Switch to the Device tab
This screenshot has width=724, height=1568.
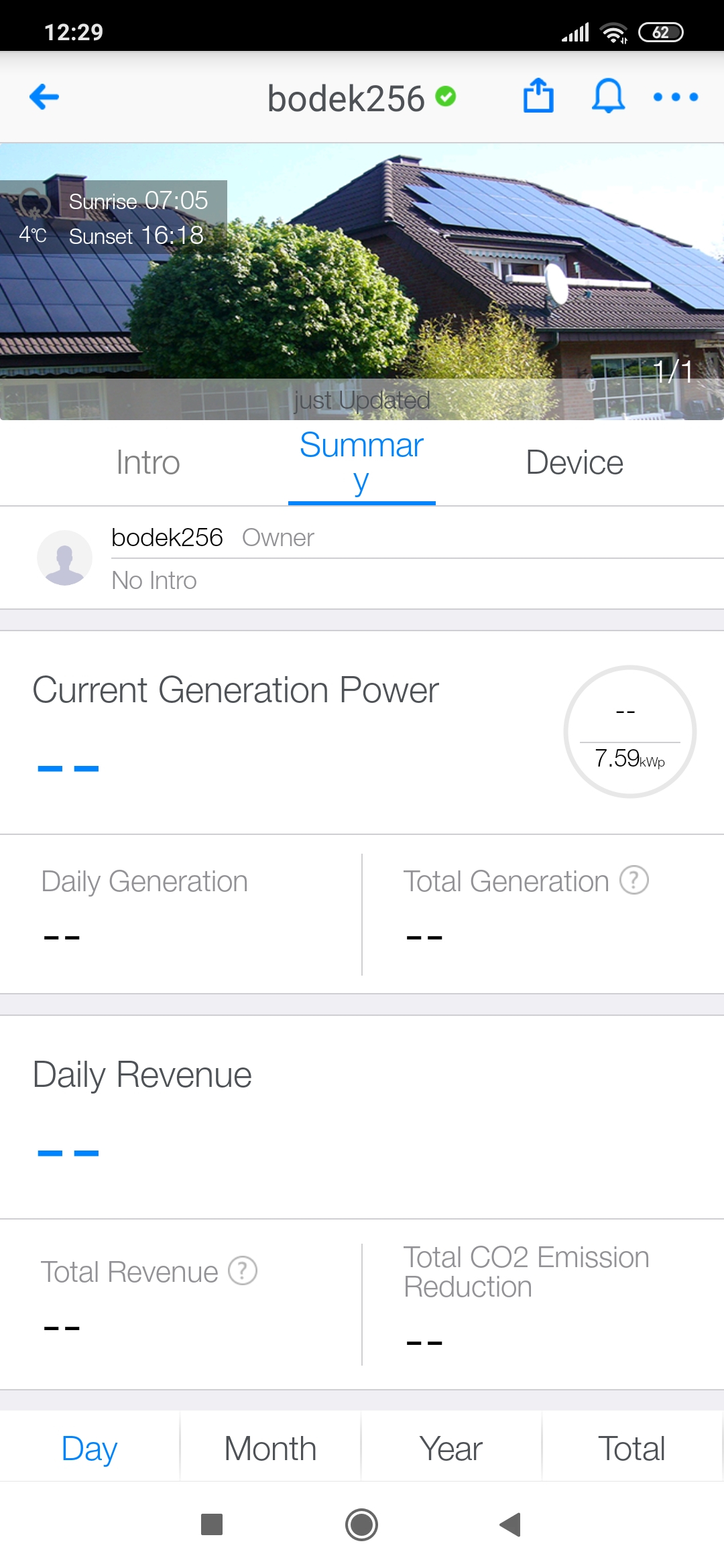click(575, 462)
